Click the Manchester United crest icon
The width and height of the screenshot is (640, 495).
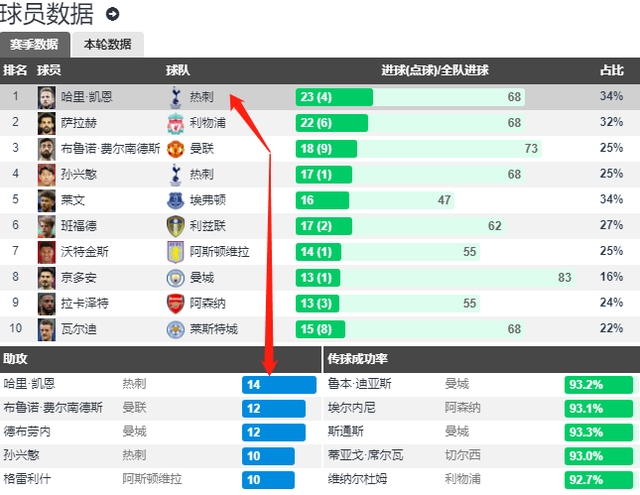click(176, 149)
